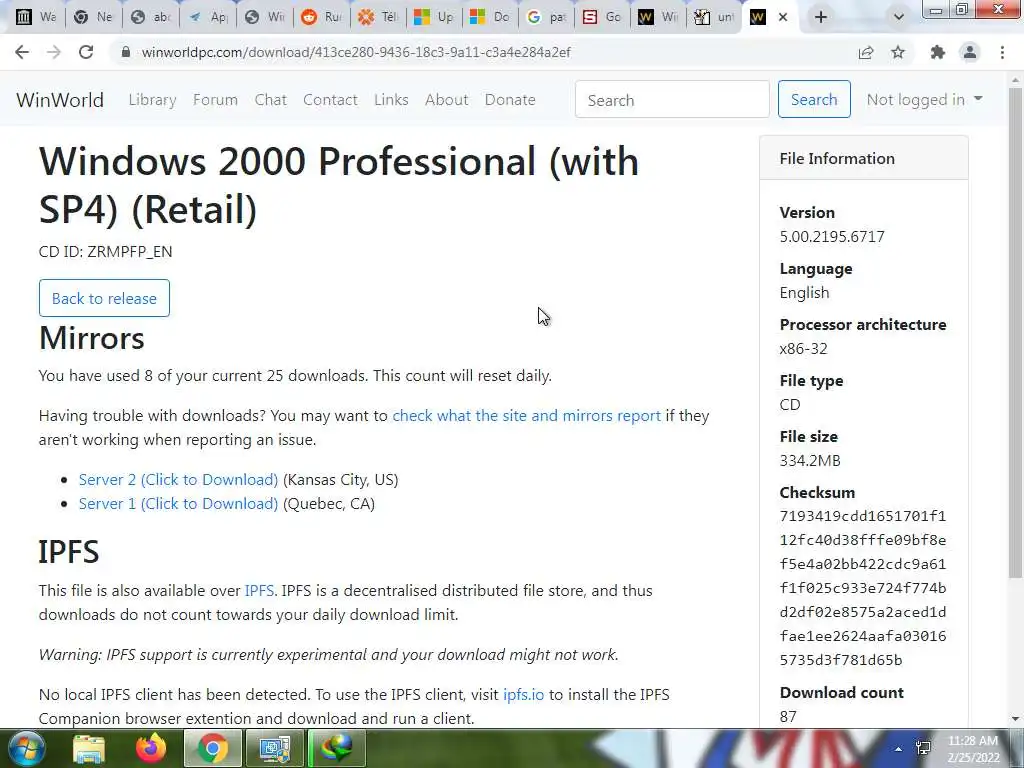Click the CD ID: ZRMPFP_EN text

(106, 251)
